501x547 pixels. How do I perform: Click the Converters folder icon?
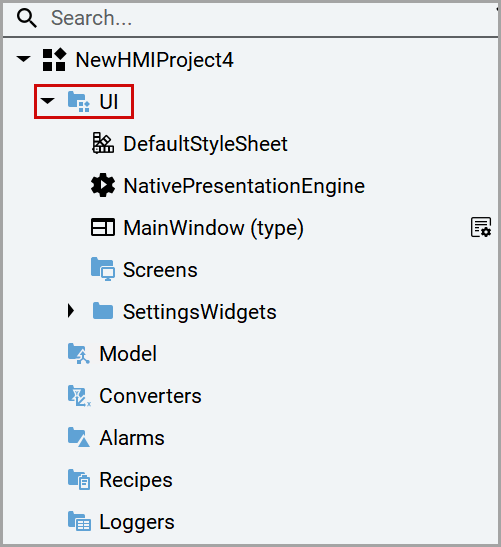click(x=79, y=396)
